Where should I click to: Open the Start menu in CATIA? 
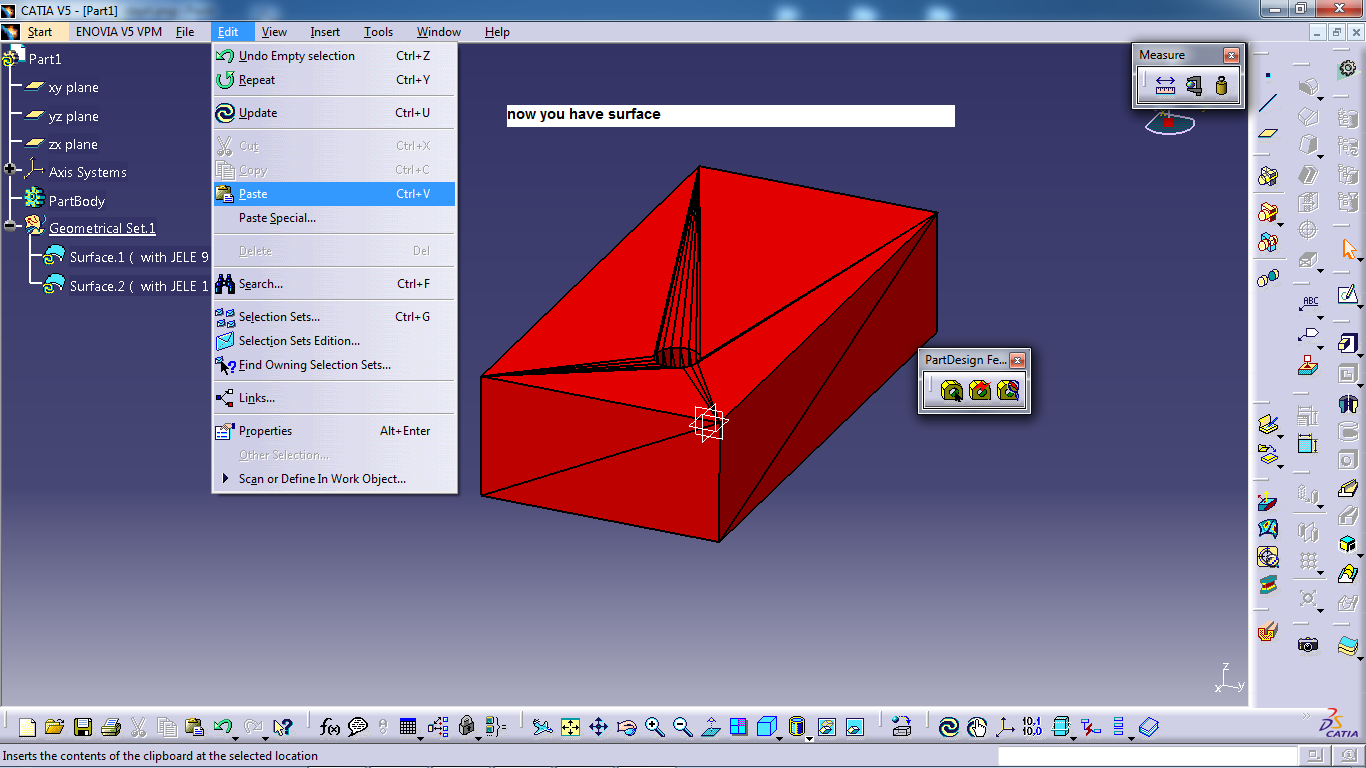point(40,32)
